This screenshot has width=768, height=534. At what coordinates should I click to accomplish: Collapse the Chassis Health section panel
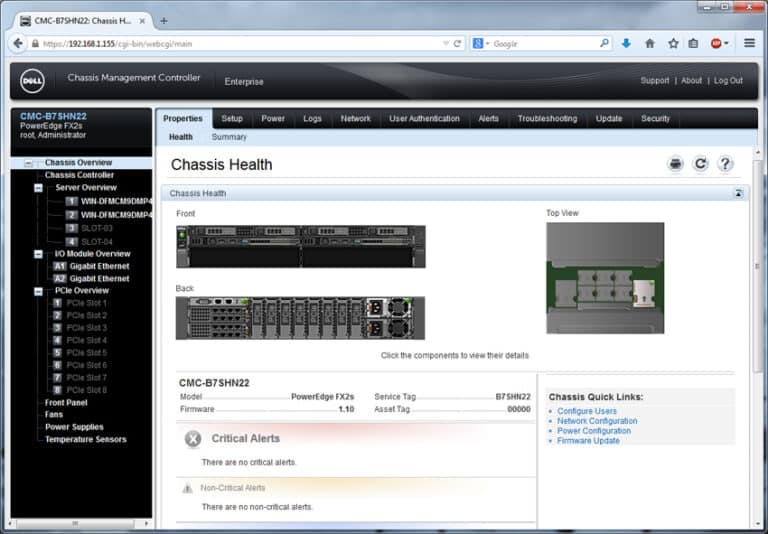pyautogui.click(x=738, y=194)
